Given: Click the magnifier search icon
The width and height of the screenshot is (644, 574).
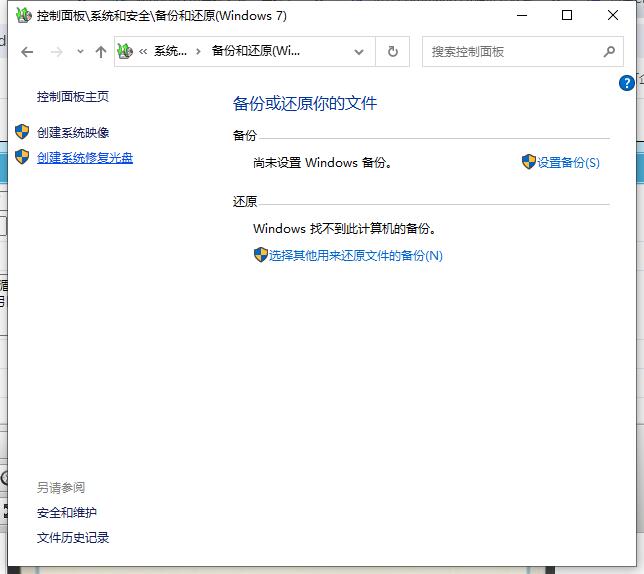Looking at the screenshot, I should tap(610, 52).
